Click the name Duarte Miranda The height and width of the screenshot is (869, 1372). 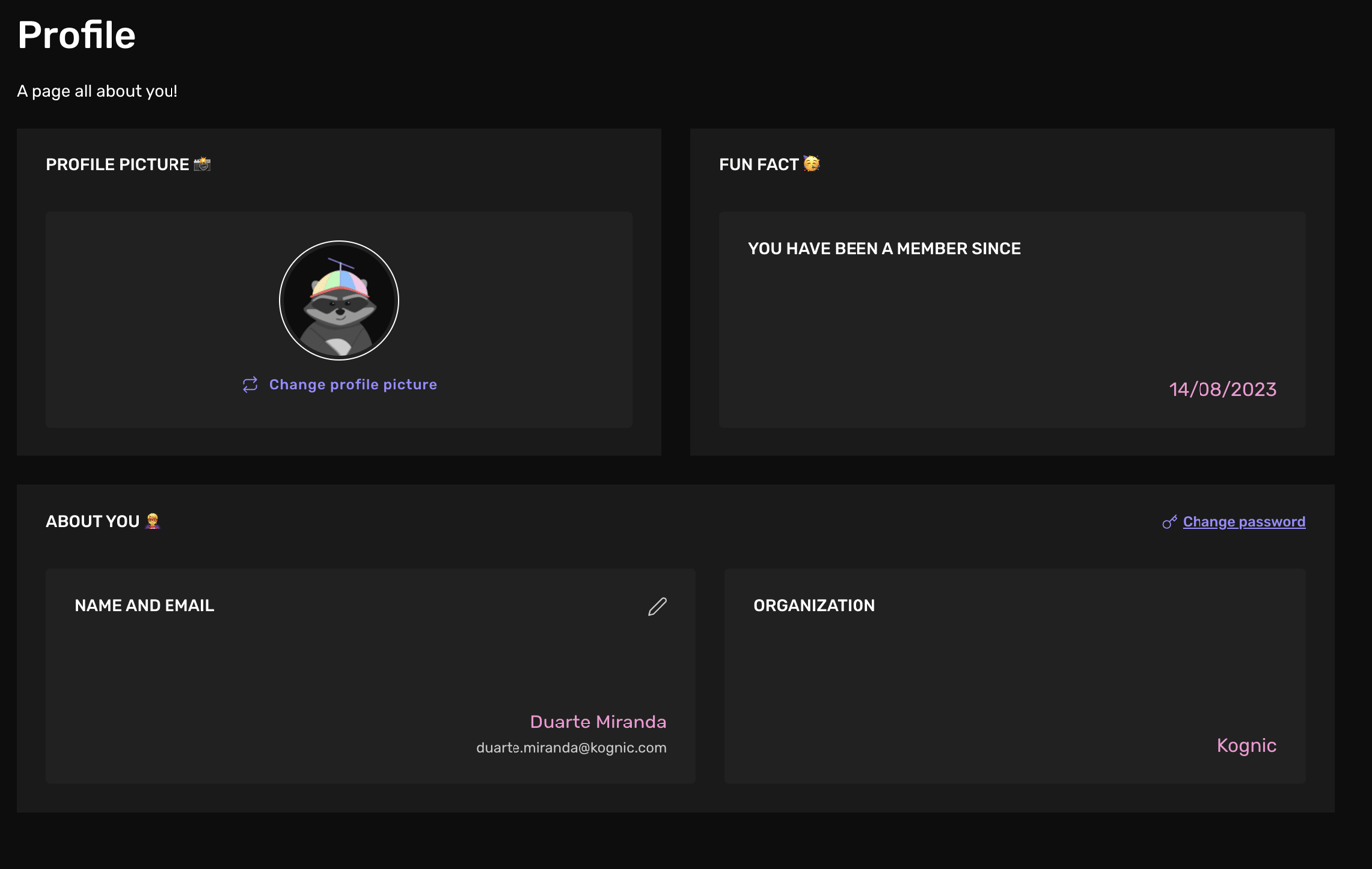pyautogui.click(x=597, y=722)
